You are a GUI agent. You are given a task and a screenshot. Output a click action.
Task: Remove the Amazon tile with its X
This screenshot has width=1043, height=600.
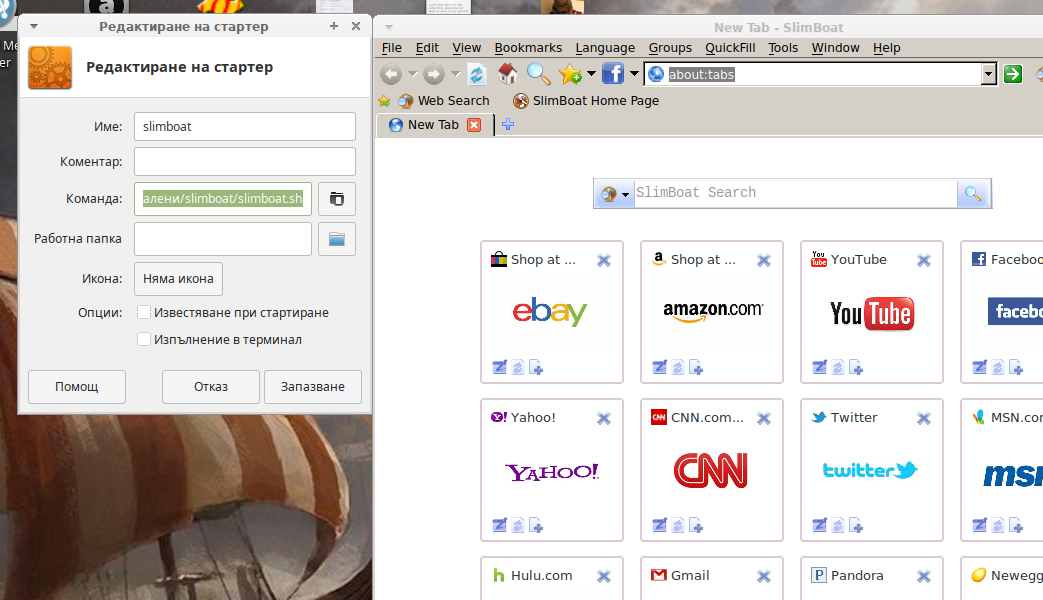click(764, 261)
